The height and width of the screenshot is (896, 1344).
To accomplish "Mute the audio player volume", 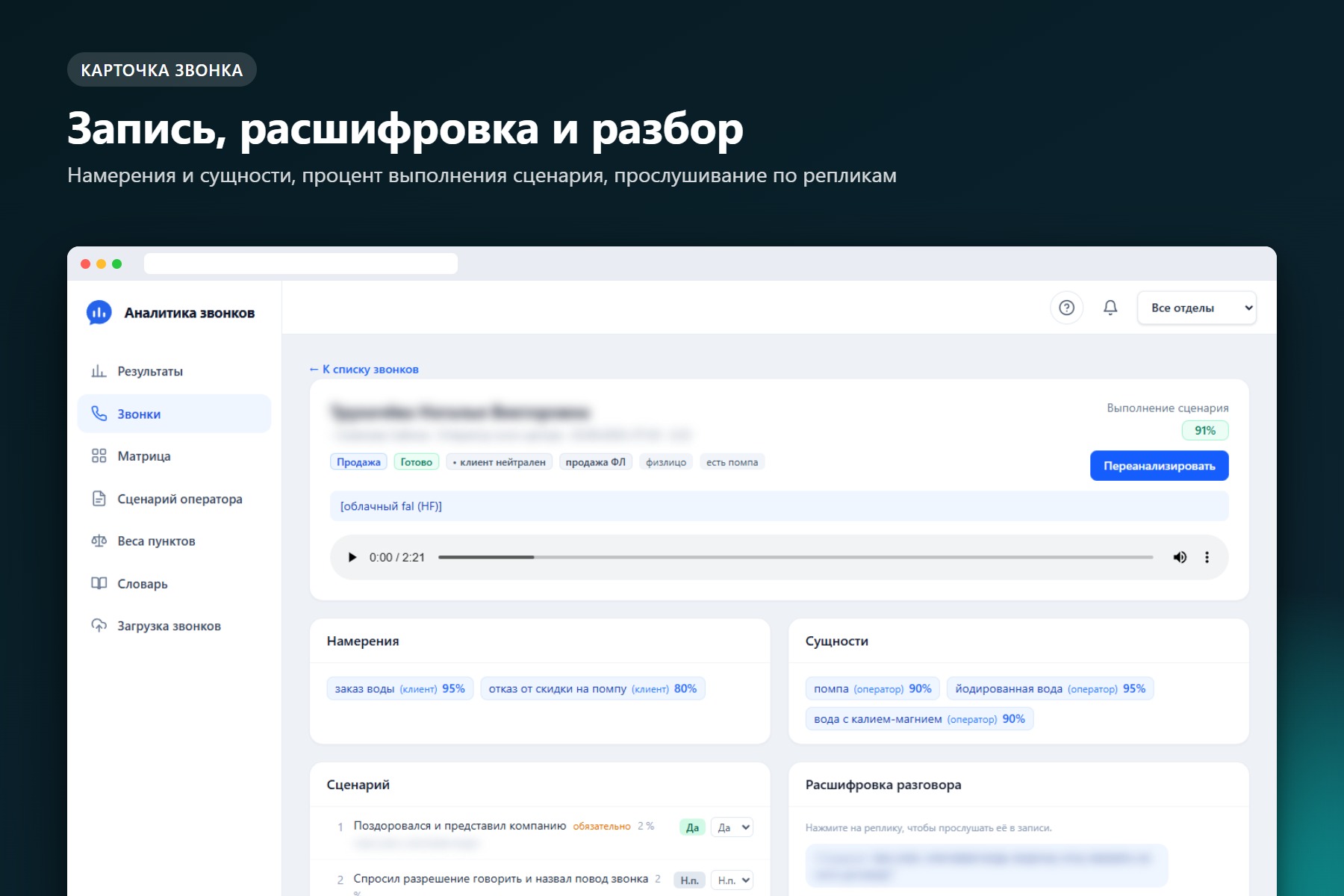I will (1180, 557).
